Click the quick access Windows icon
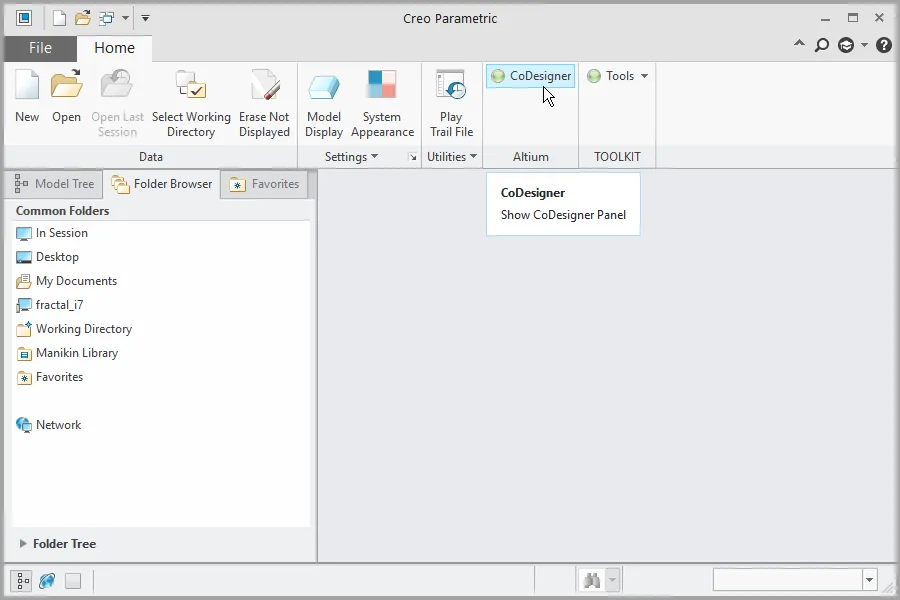The image size is (900, 600). 107,18
